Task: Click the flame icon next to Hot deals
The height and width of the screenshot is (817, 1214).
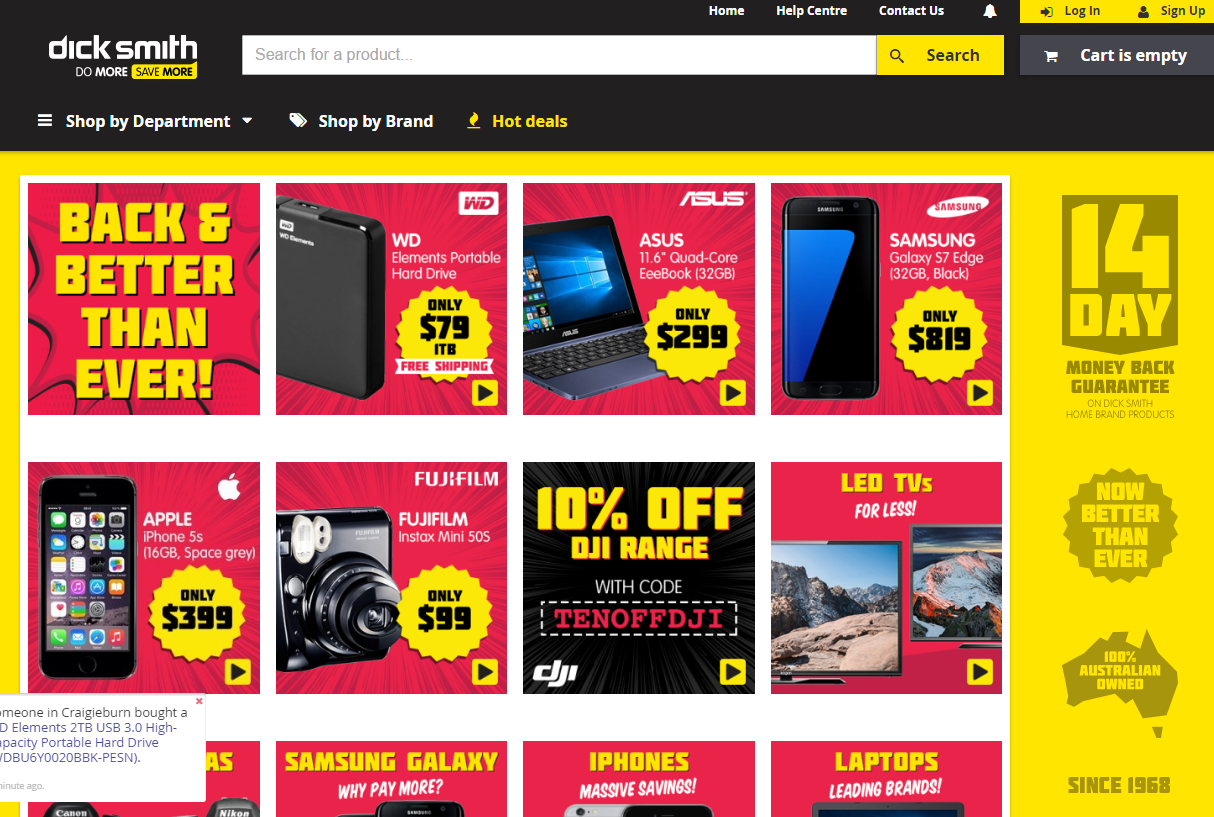Action: pos(474,121)
